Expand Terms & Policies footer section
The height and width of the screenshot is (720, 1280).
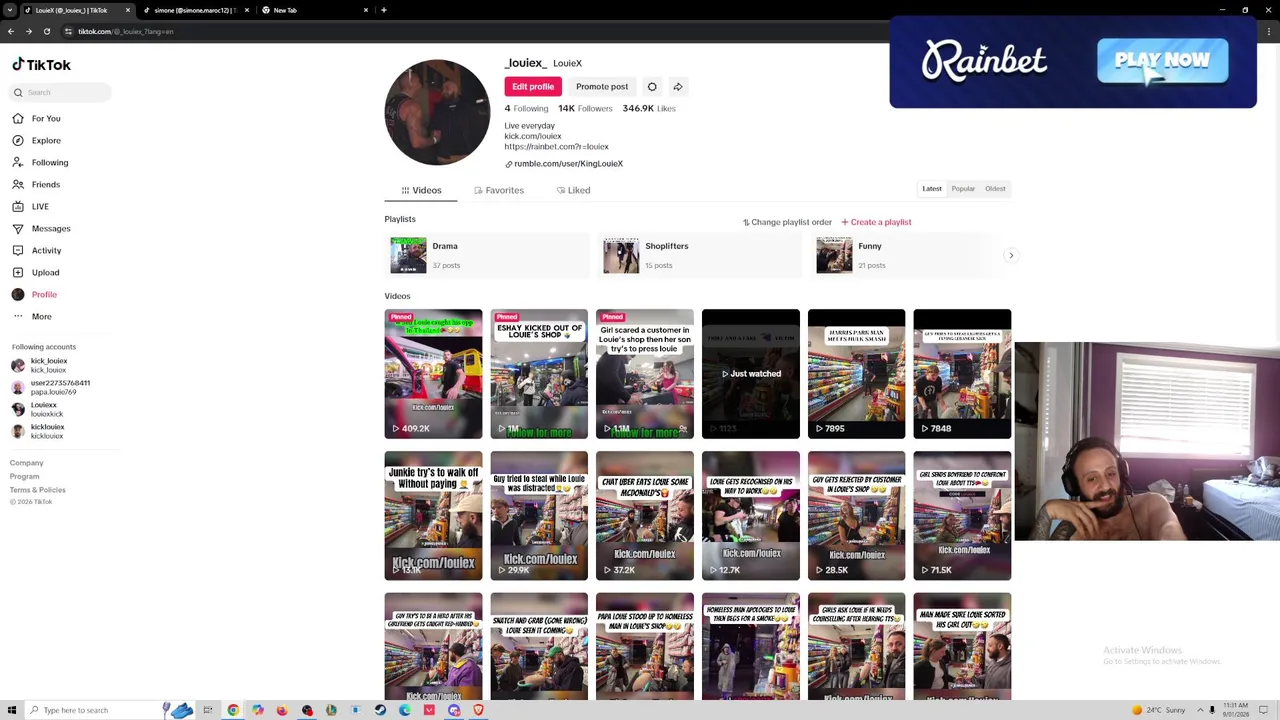(x=38, y=490)
